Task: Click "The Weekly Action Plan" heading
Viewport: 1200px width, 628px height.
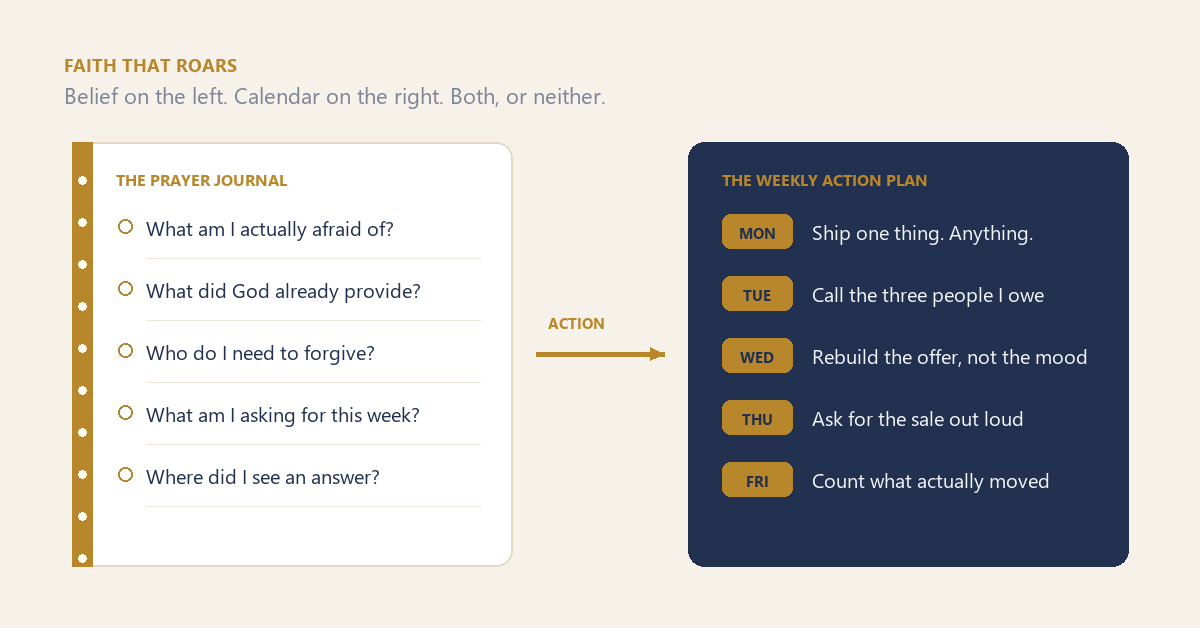Action: tap(824, 181)
